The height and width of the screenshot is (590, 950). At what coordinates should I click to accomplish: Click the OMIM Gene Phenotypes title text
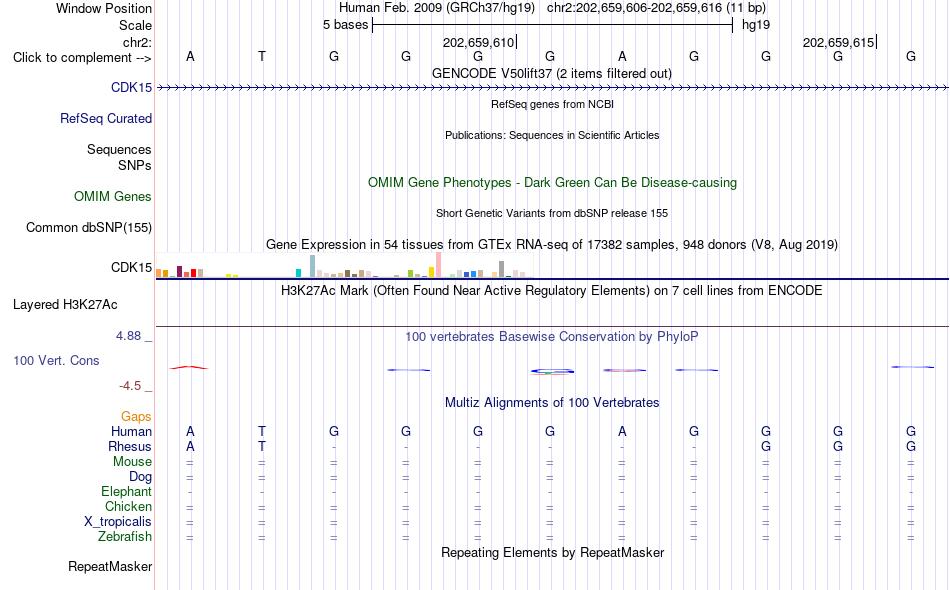click(552, 182)
